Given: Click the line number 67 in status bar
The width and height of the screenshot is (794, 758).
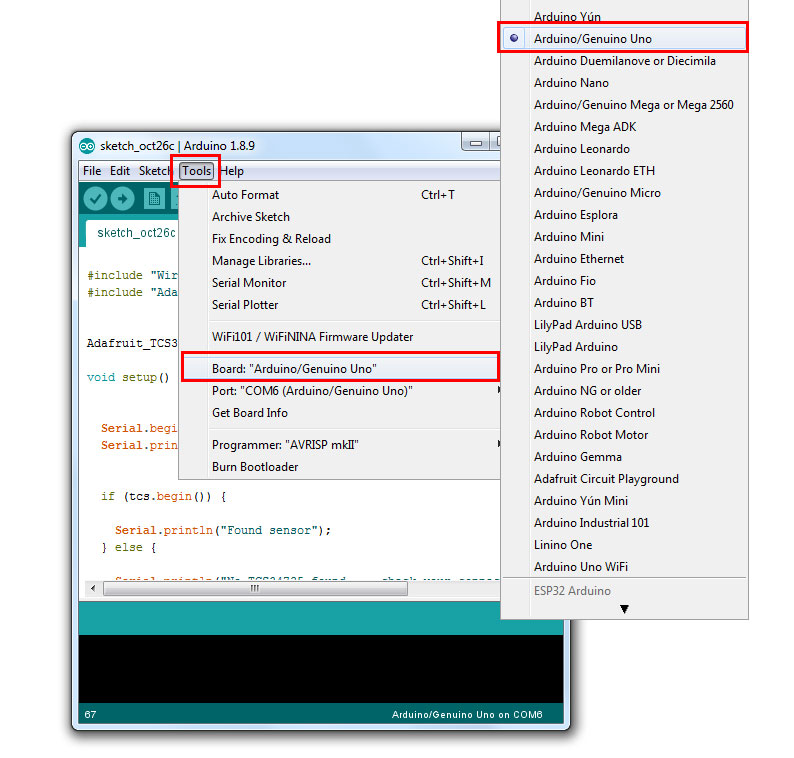Looking at the screenshot, I should click(x=90, y=715).
